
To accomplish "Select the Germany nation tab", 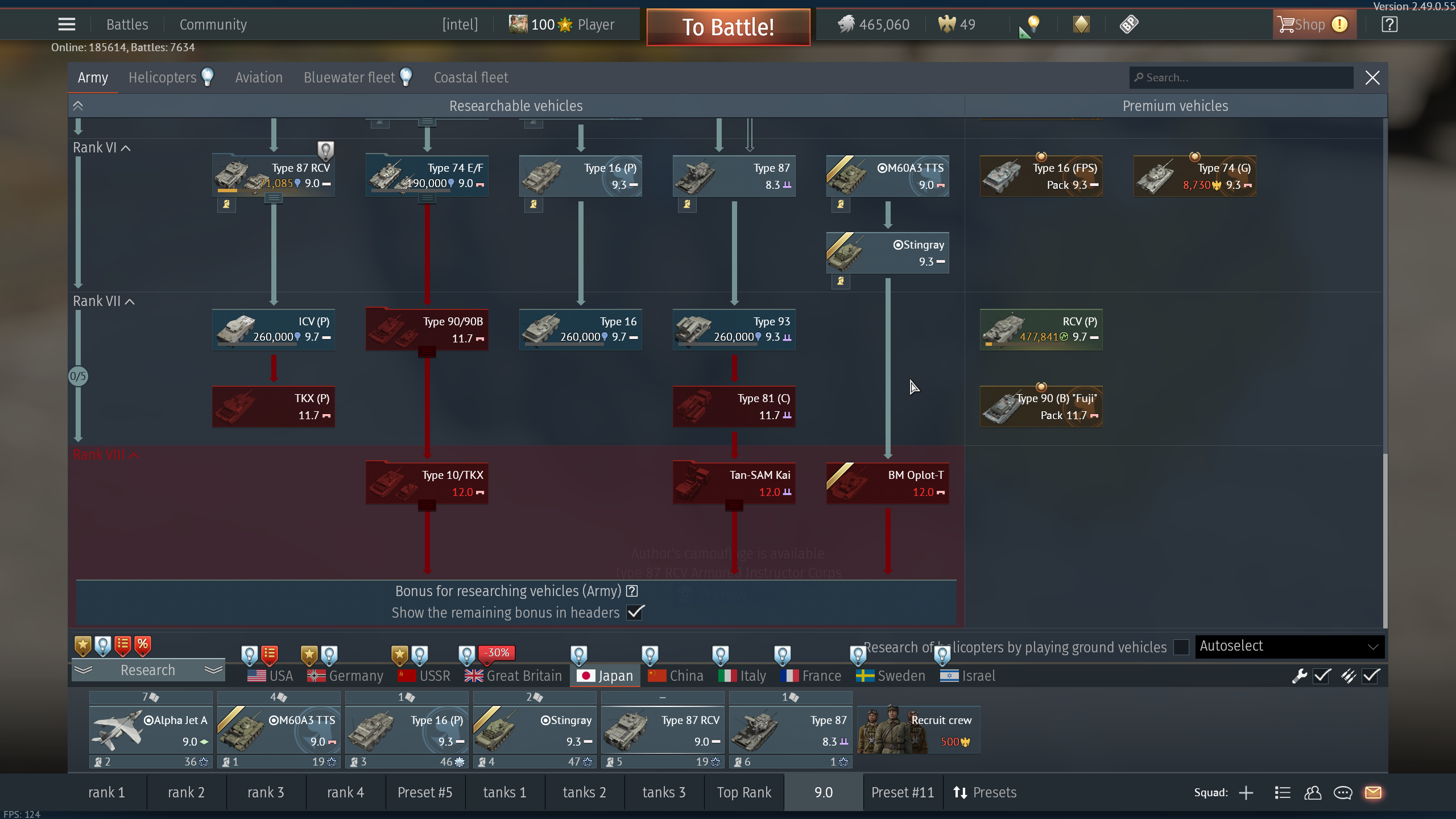I will [x=345, y=676].
